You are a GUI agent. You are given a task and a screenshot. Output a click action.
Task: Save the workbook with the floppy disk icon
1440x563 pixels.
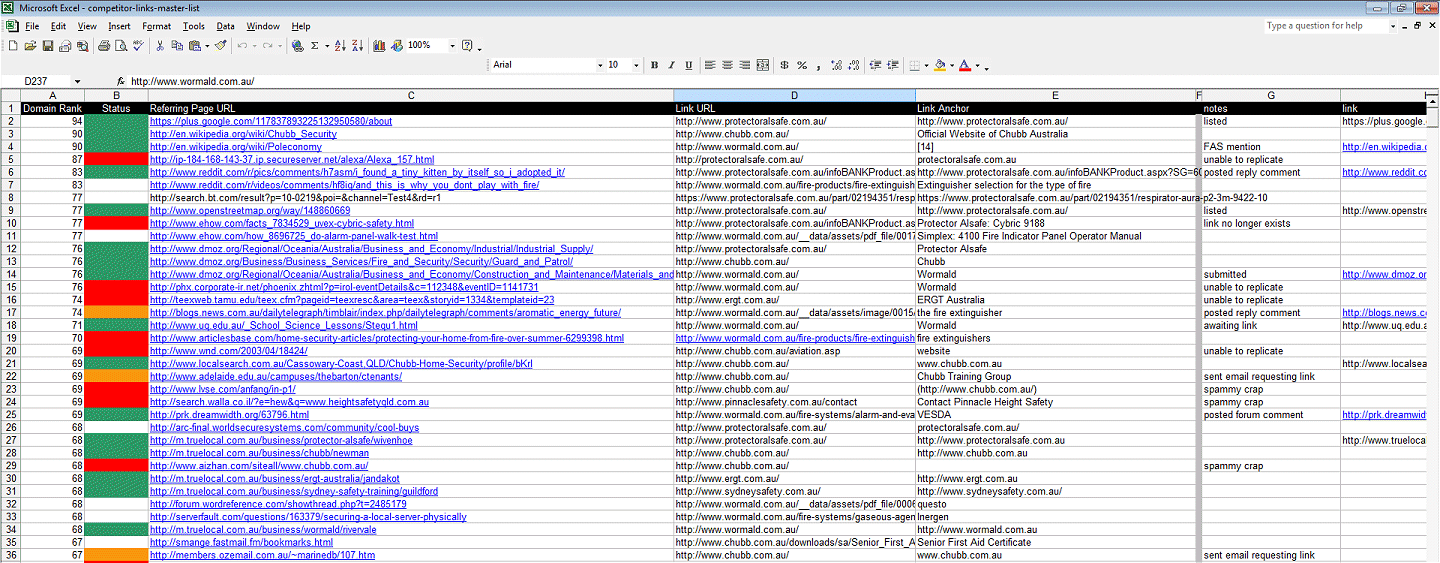(48, 45)
